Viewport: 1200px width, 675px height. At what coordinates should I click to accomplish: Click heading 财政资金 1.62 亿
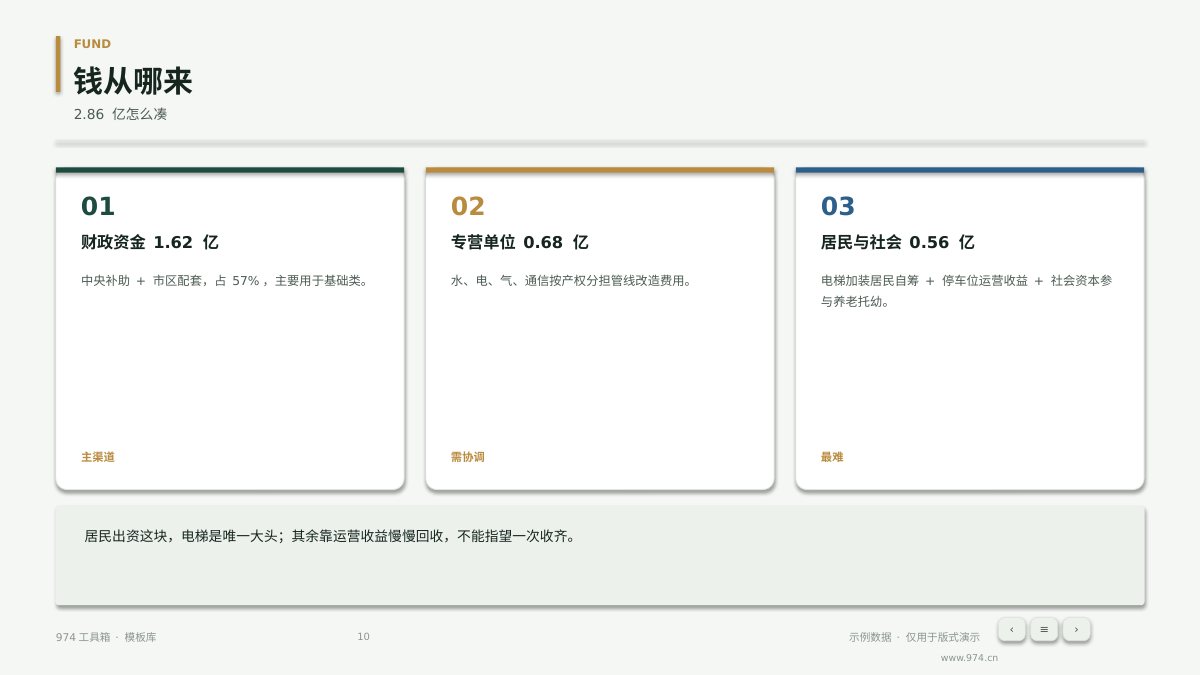tap(149, 242)
